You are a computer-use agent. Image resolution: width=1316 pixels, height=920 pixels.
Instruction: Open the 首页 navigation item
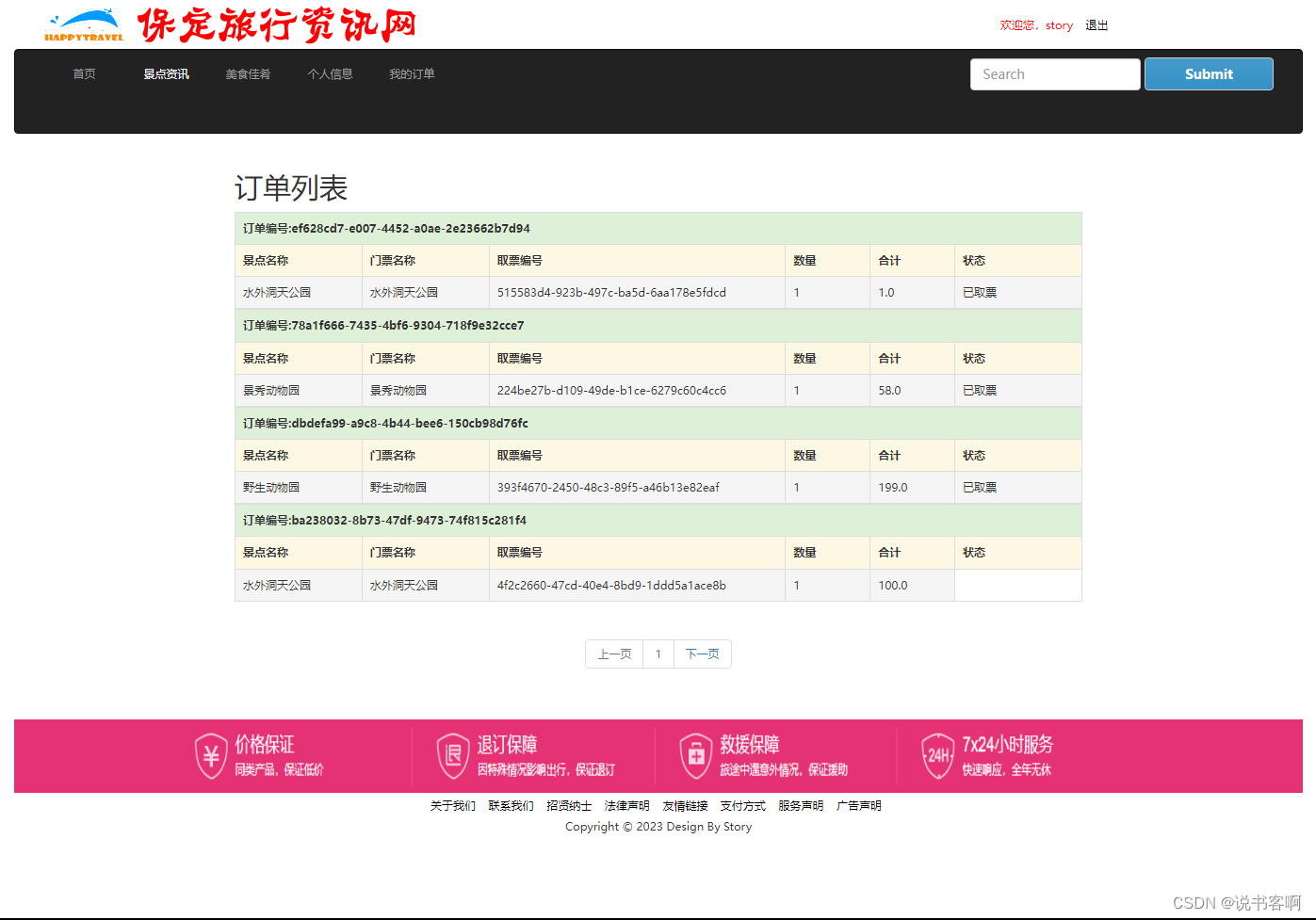coord(85,74)
